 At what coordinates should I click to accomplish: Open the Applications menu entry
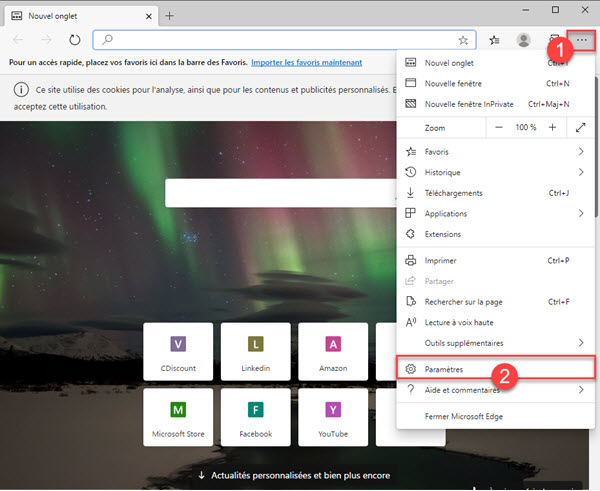click(495, 214)
